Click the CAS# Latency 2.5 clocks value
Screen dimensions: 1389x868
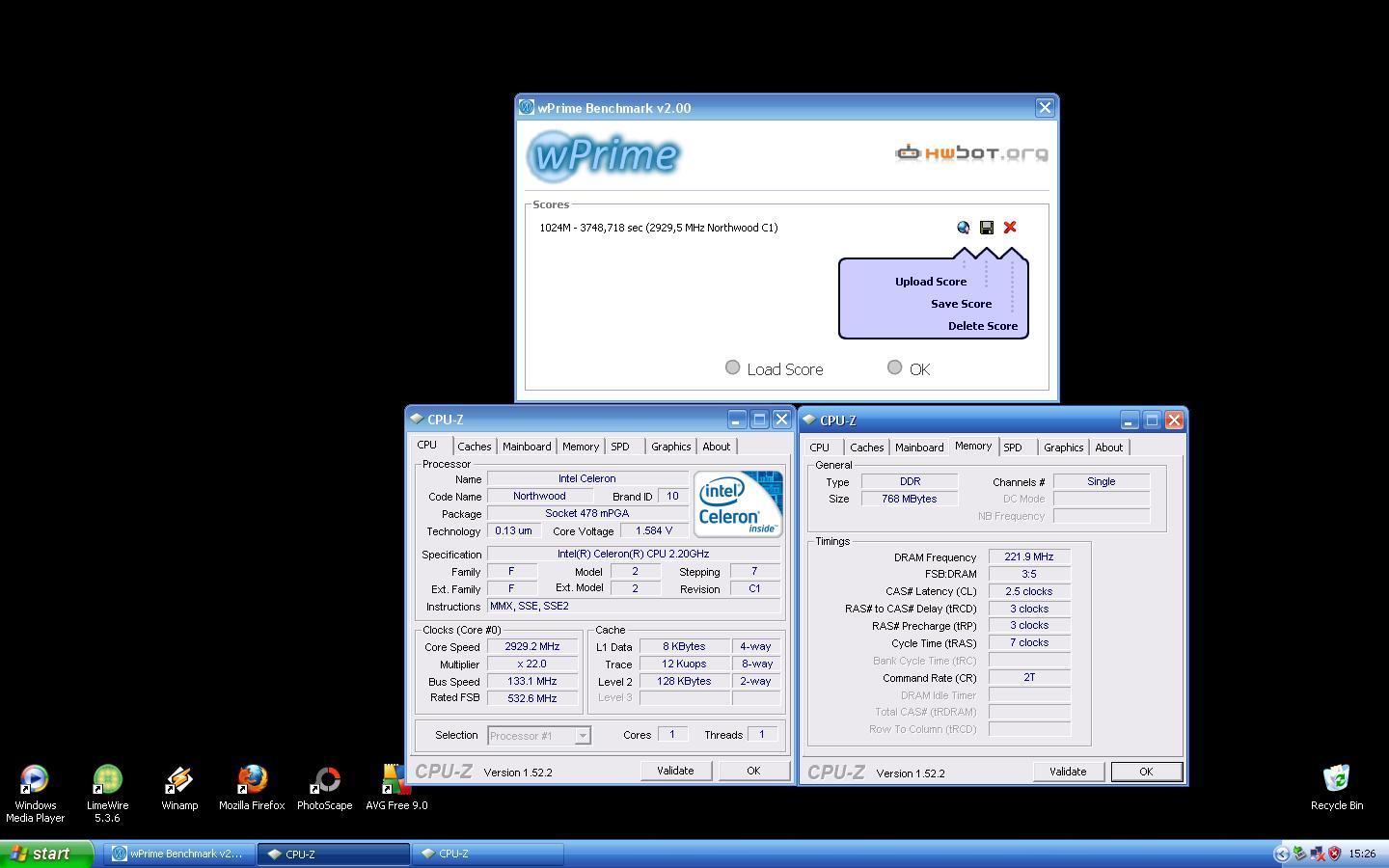point(1029,591)
